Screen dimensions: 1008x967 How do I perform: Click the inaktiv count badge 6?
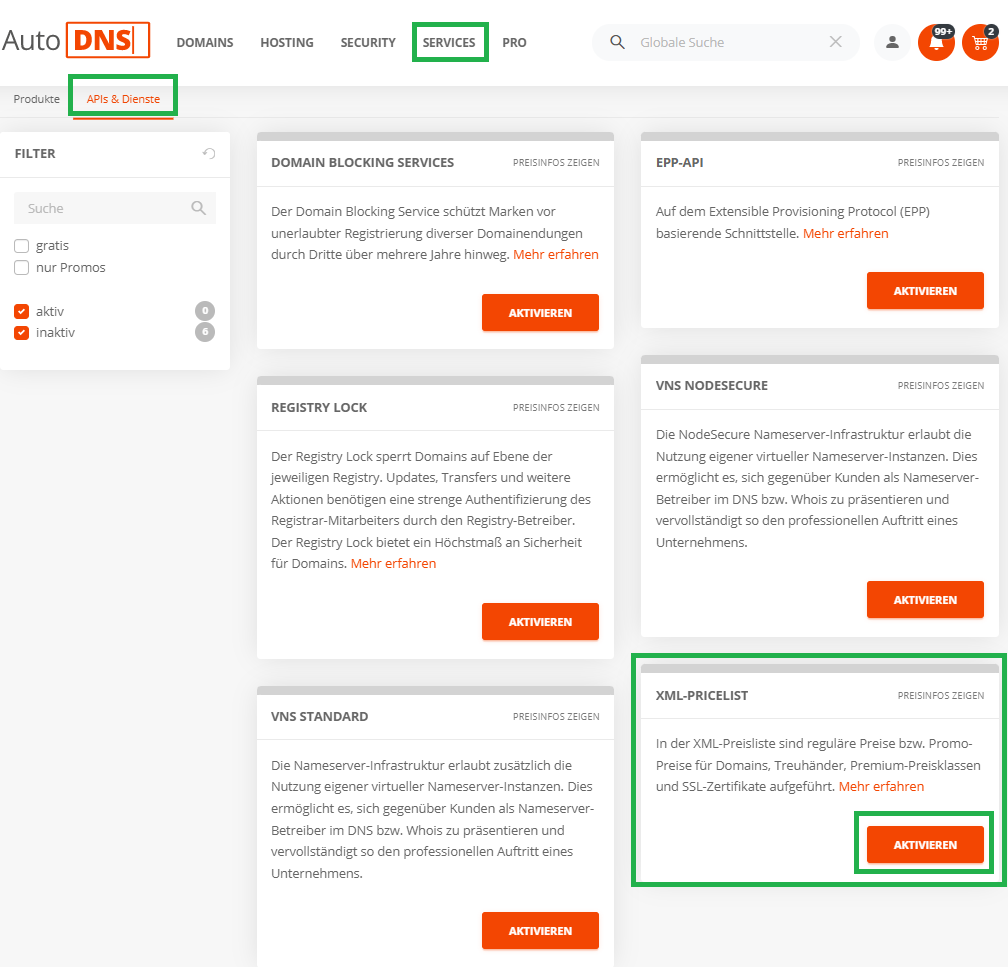click(x=205, y=332)
